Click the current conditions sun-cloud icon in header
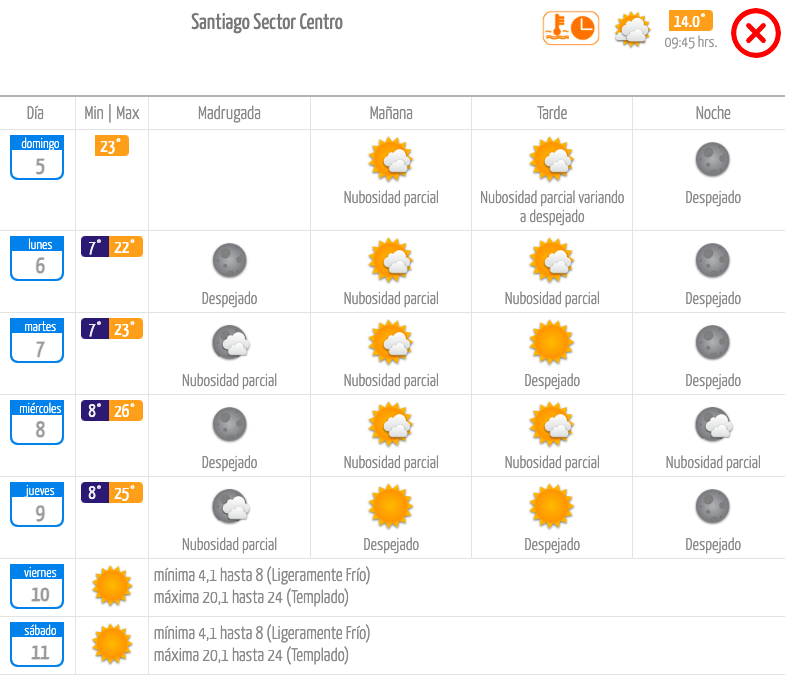785x678 pixels. (x=632, y=30)
